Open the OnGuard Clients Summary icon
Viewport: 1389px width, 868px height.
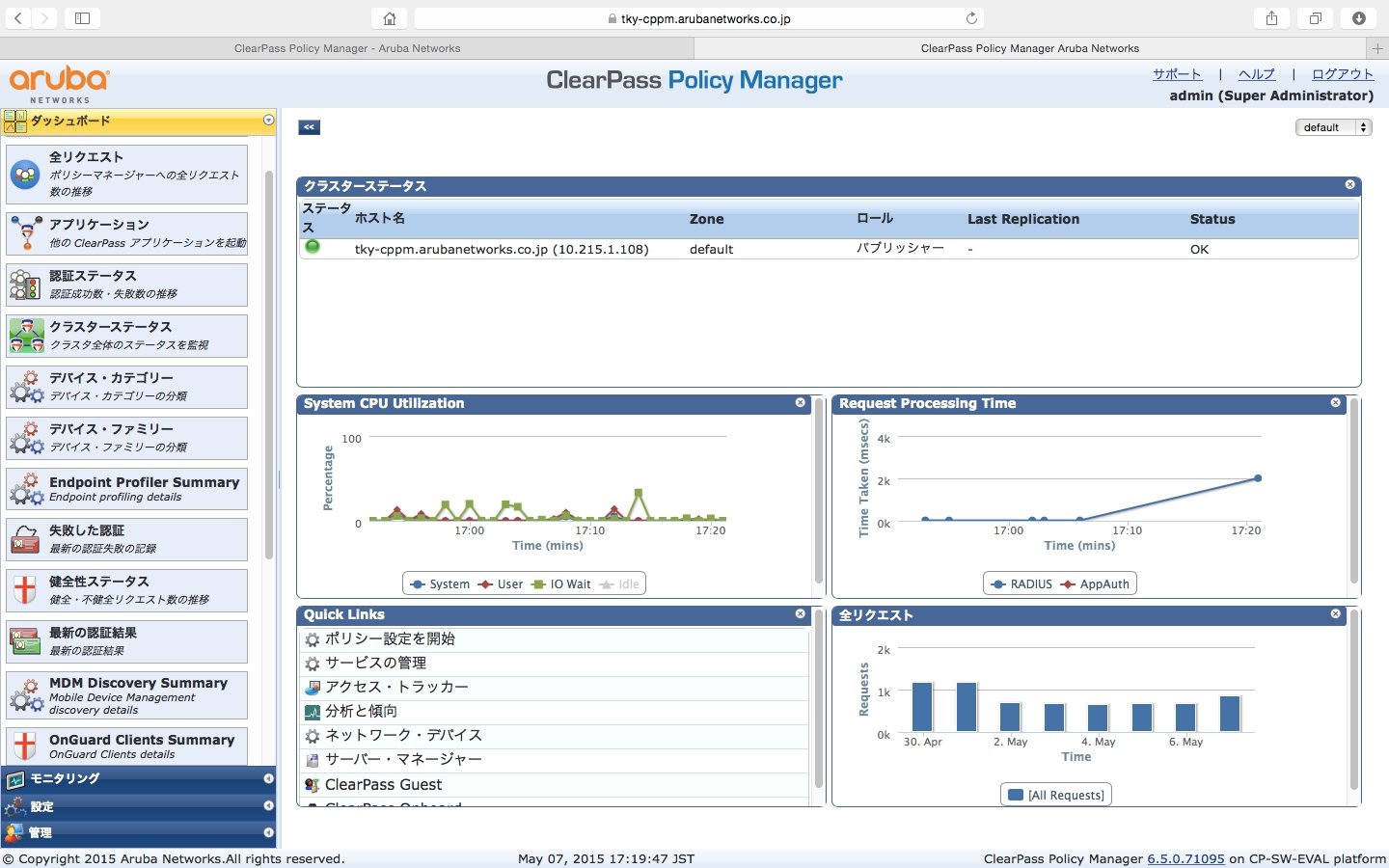tap(25, 746)
